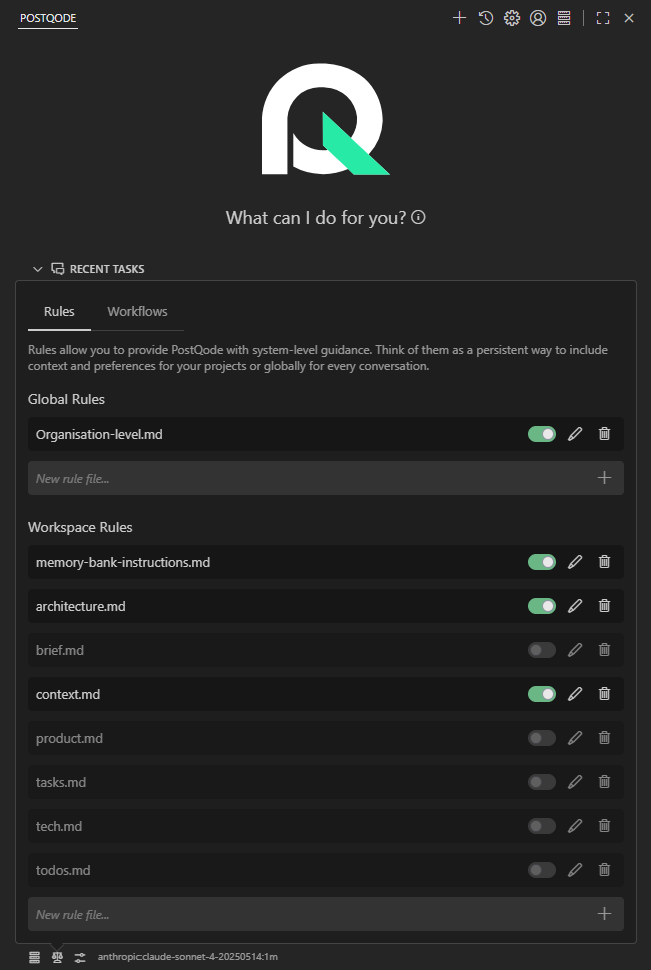Collapse the Recent Tasks section
This screenshot has height=970, width=651.
(38, 269)
